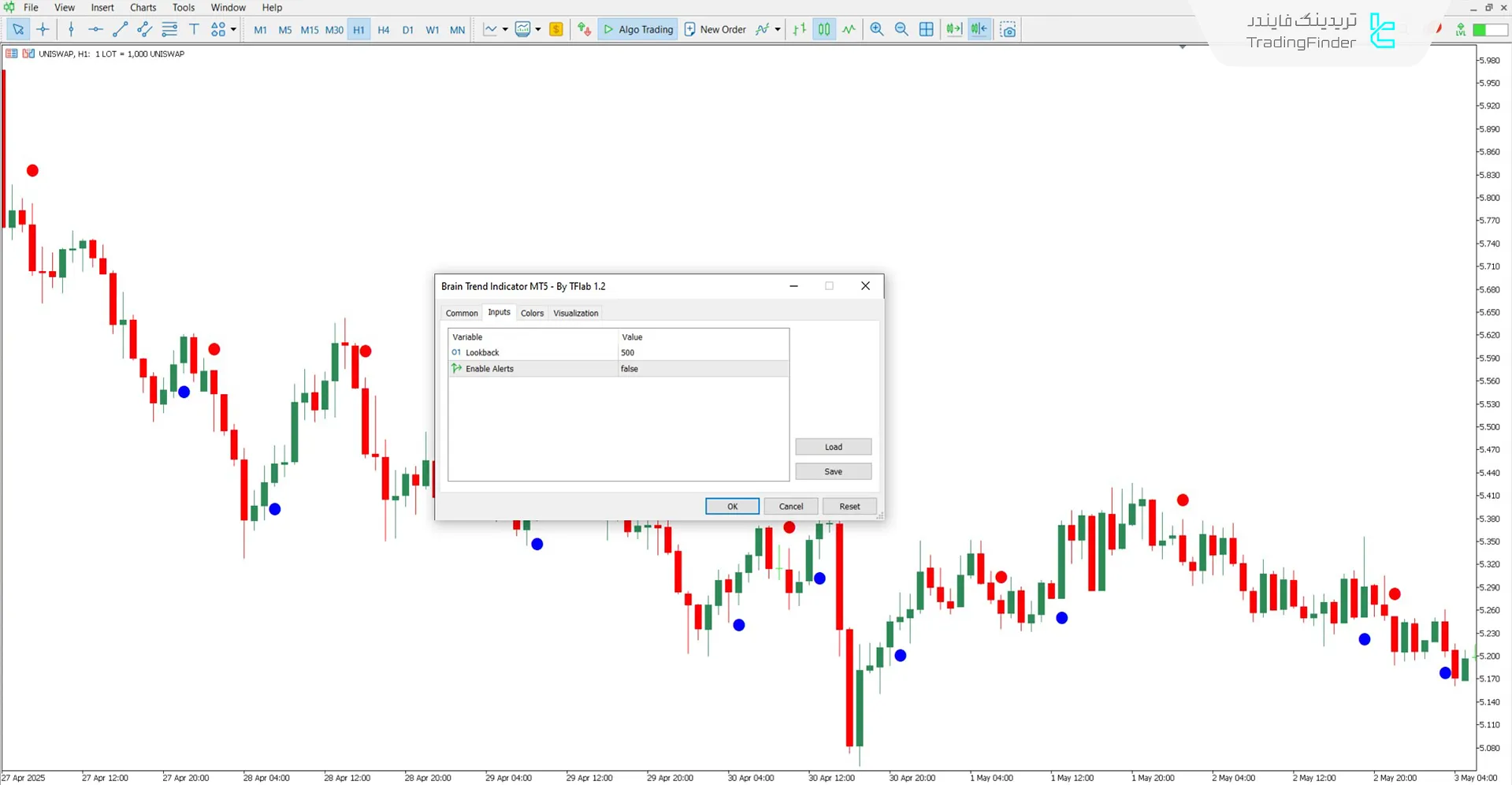Switch chart to candlestick display mode
Image resolution: width=1512 pixels, height=785 pixels.
pos(823,30)
